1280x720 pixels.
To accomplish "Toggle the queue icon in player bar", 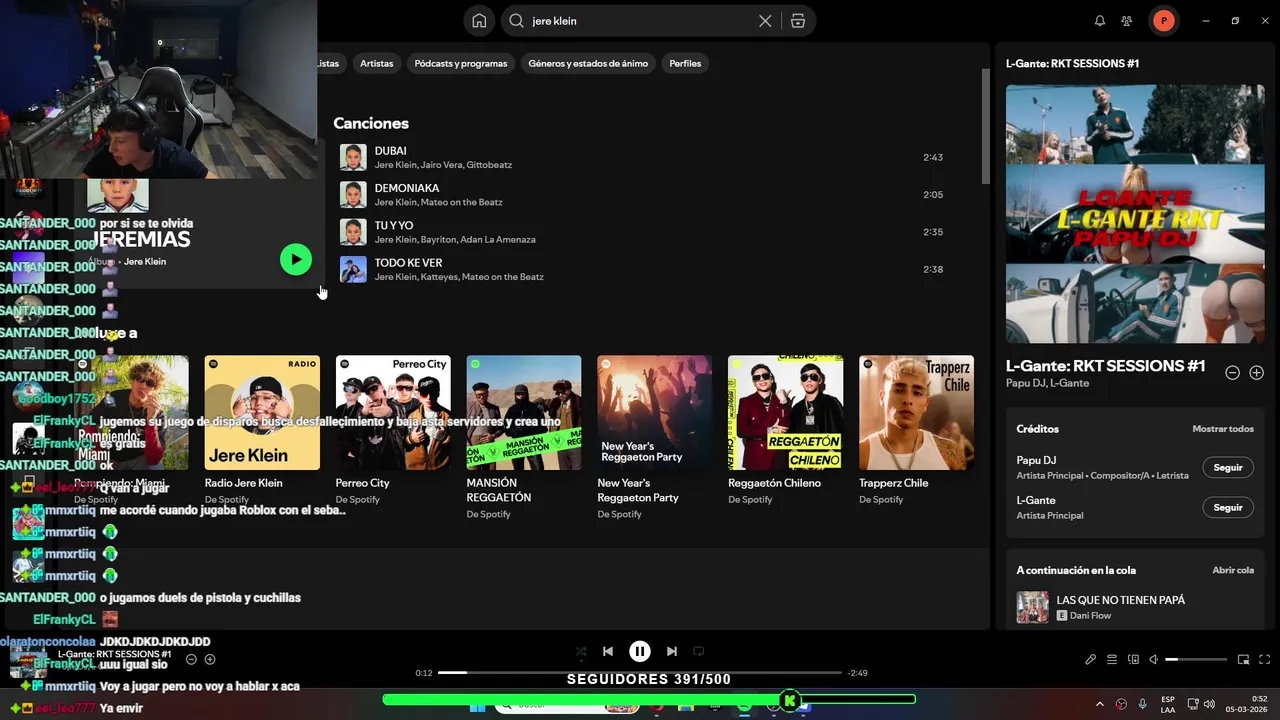I will [1112, 660].
